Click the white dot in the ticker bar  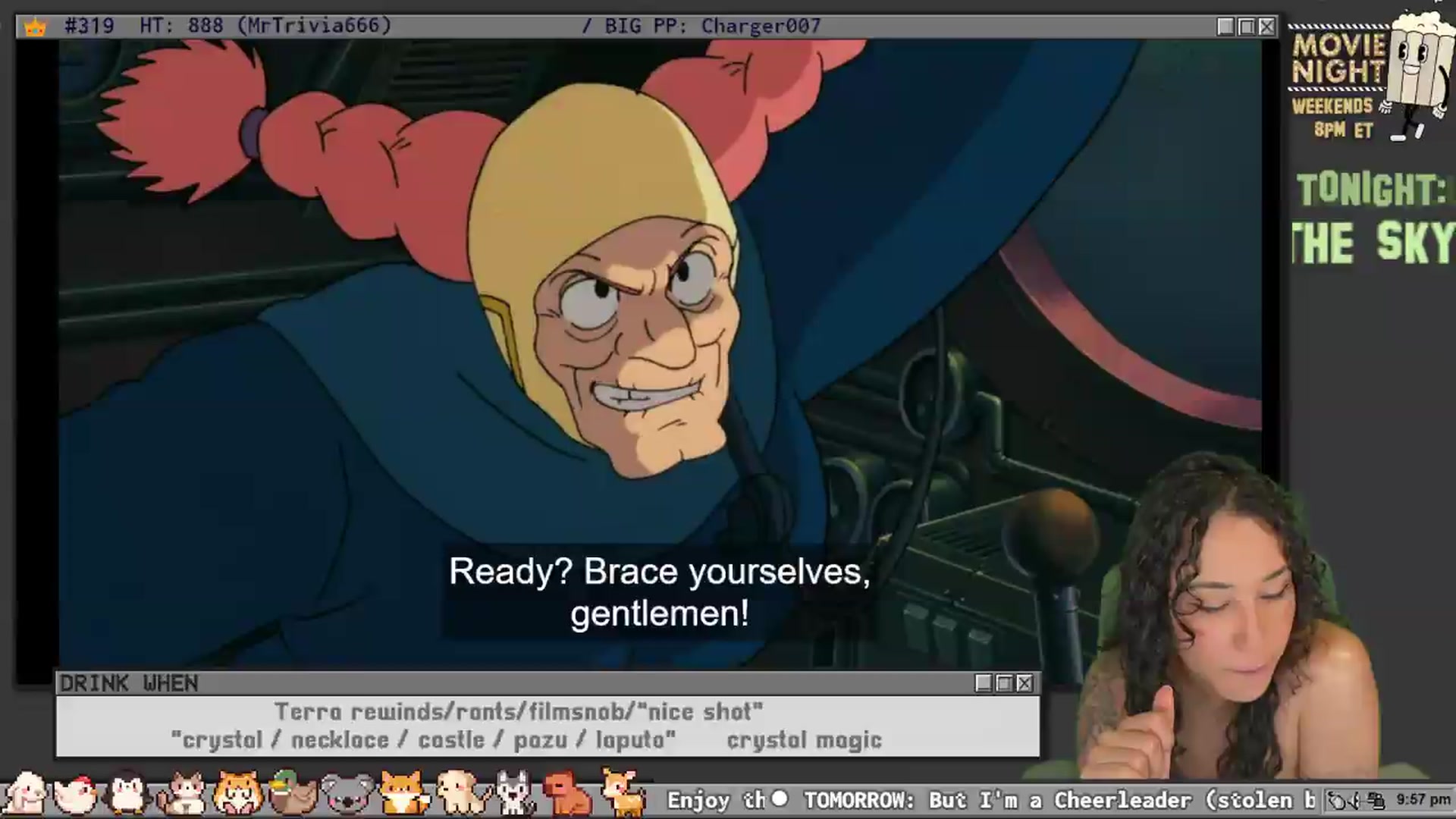pyautogui.click(x=780, y=799)
